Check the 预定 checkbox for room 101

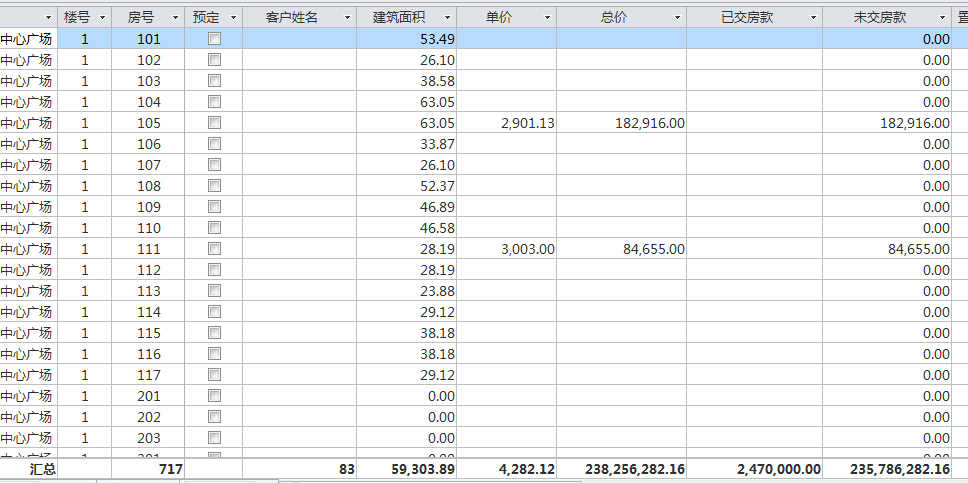pyautogui.click(x=214, y=38)
